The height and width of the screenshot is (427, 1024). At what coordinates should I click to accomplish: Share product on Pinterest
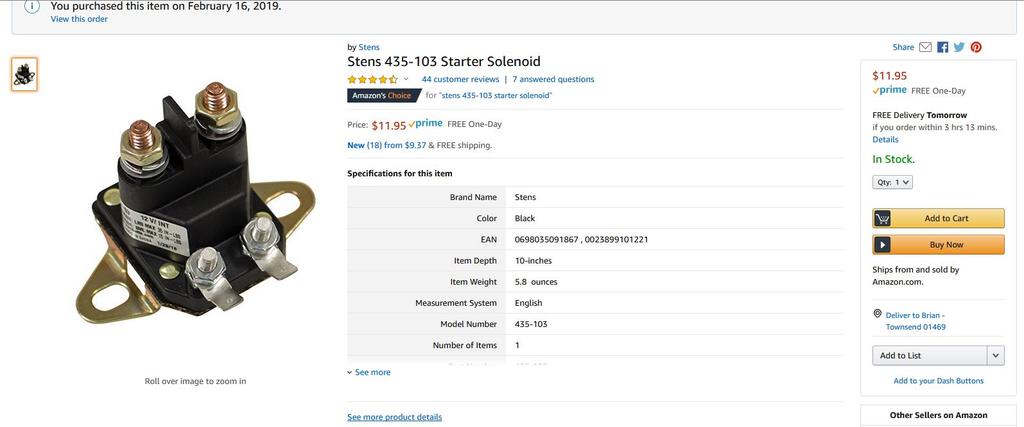click(x=976, y=47)
